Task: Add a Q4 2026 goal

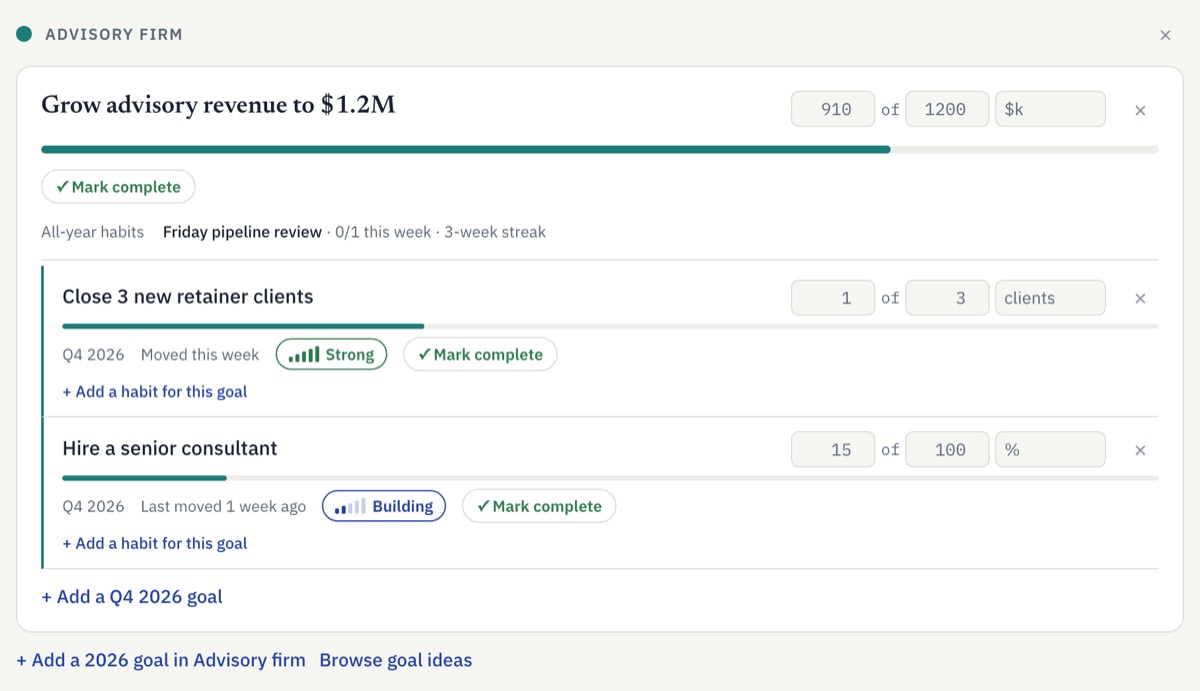Action: (132, 597)
